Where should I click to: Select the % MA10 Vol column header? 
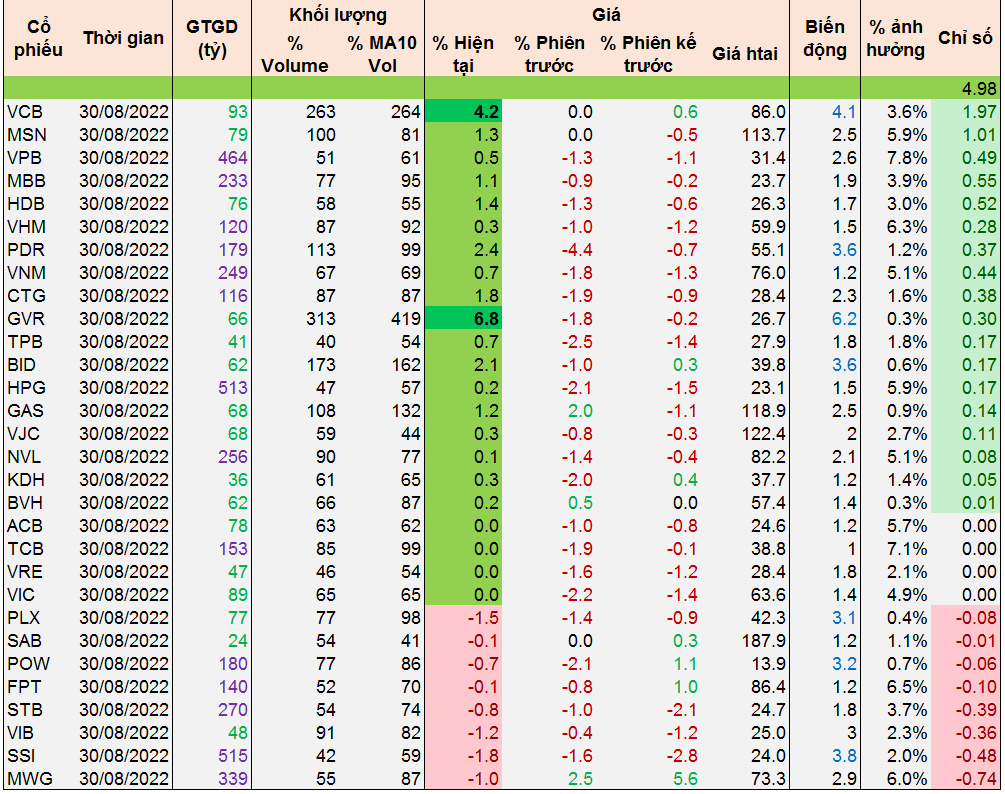(x=382, y=54)
